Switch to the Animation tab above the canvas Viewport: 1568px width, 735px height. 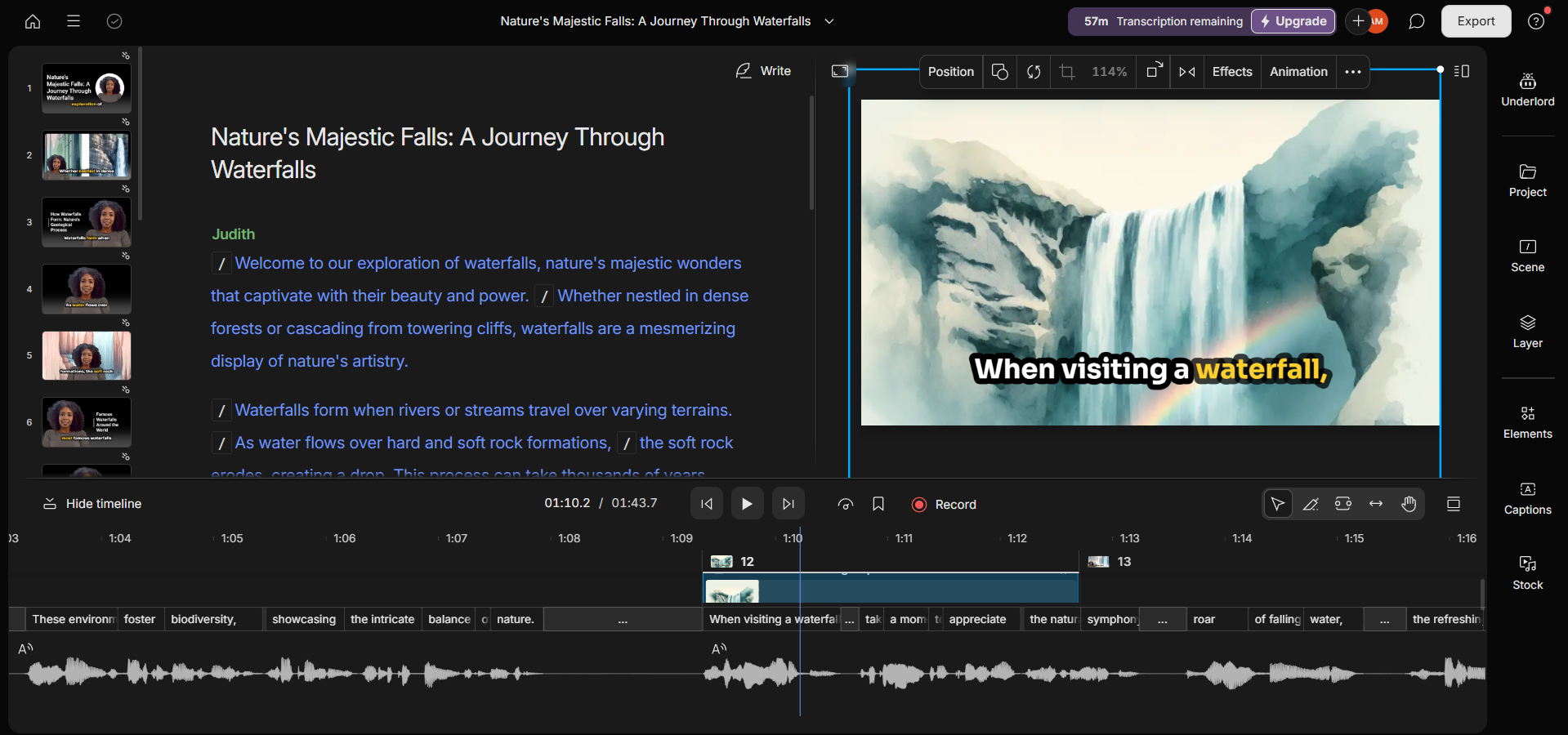point(1298,72)
